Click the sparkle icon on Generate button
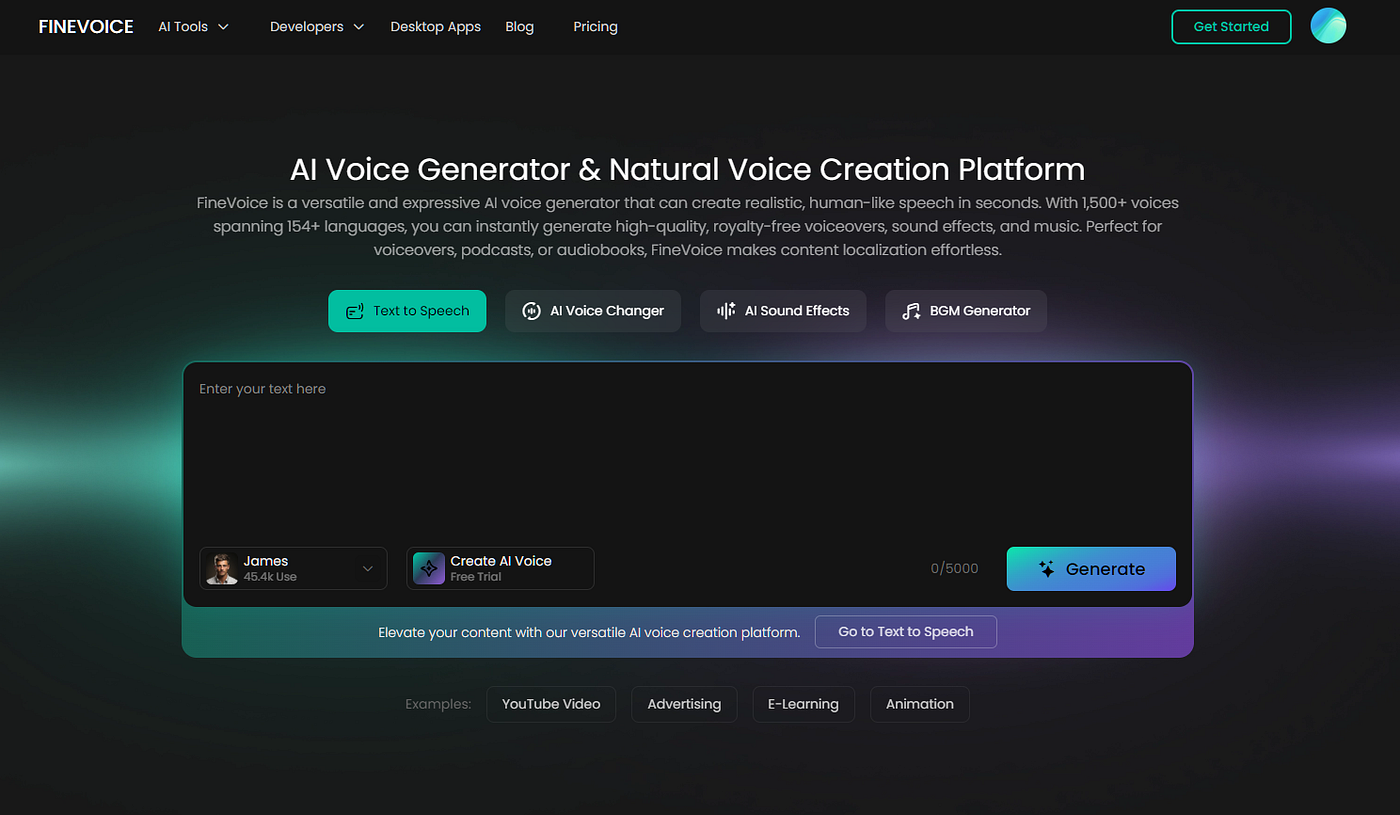Screen dimensions: 1400x815 click(x=1047, y=569)
